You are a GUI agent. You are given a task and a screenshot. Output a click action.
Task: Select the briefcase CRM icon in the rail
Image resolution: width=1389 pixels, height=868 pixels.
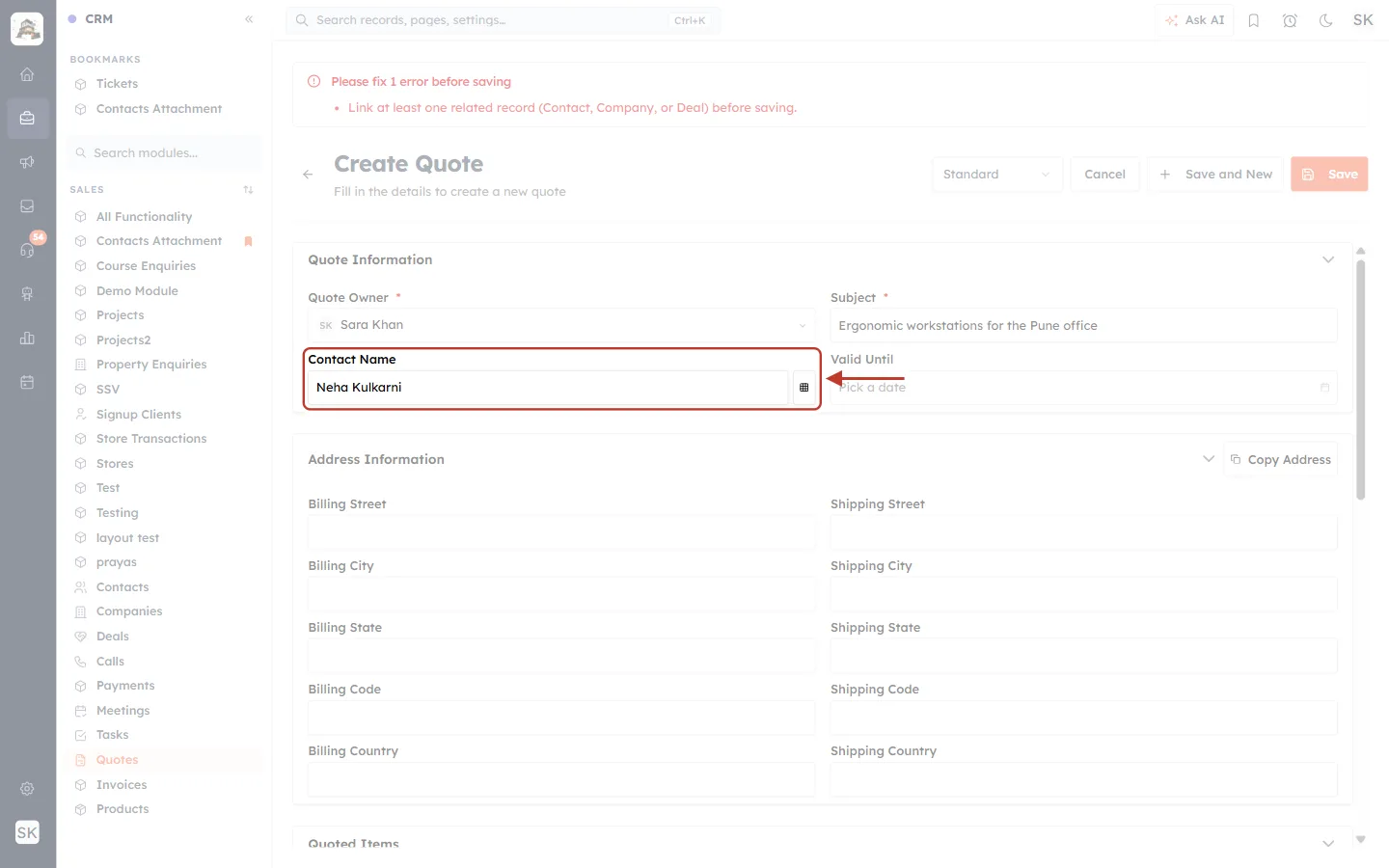click(x=27, y=119)
